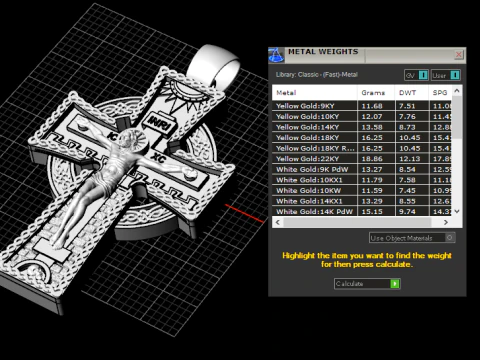Image resolution: width=480 pixels, height=360 pixels.
Task: Click the vertical scrollbar thumb
Action: click(457, 117)
